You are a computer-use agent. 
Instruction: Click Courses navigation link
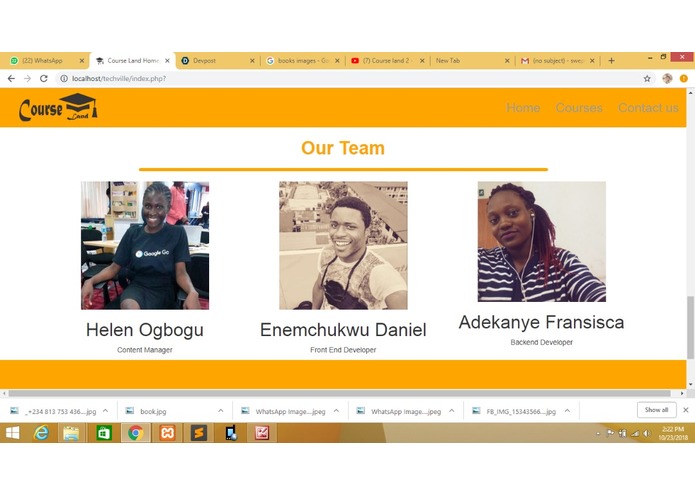[579, 108]
